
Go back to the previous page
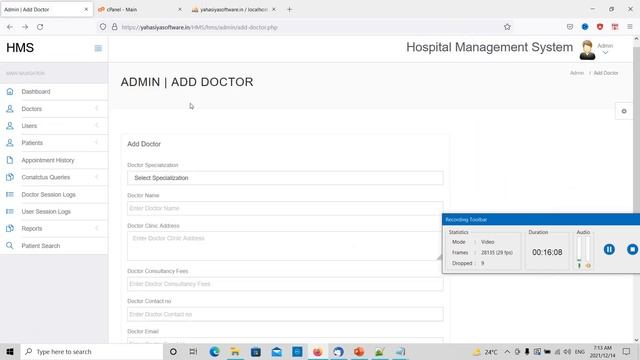coord(10,27)
